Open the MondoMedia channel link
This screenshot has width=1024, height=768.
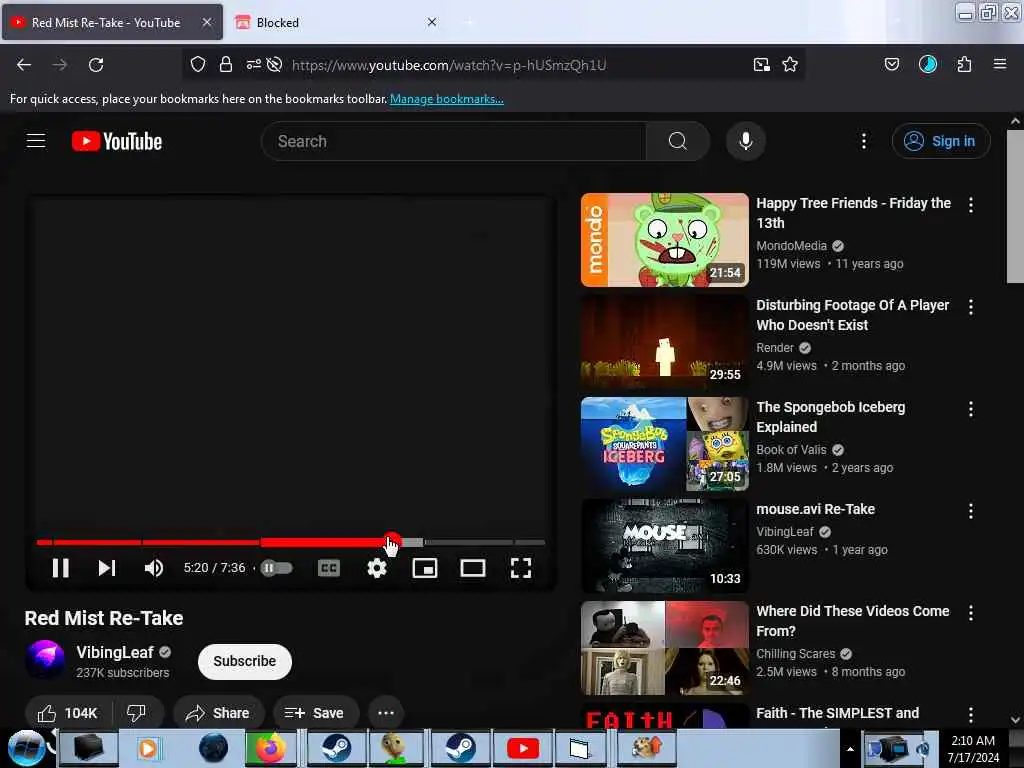792,246
